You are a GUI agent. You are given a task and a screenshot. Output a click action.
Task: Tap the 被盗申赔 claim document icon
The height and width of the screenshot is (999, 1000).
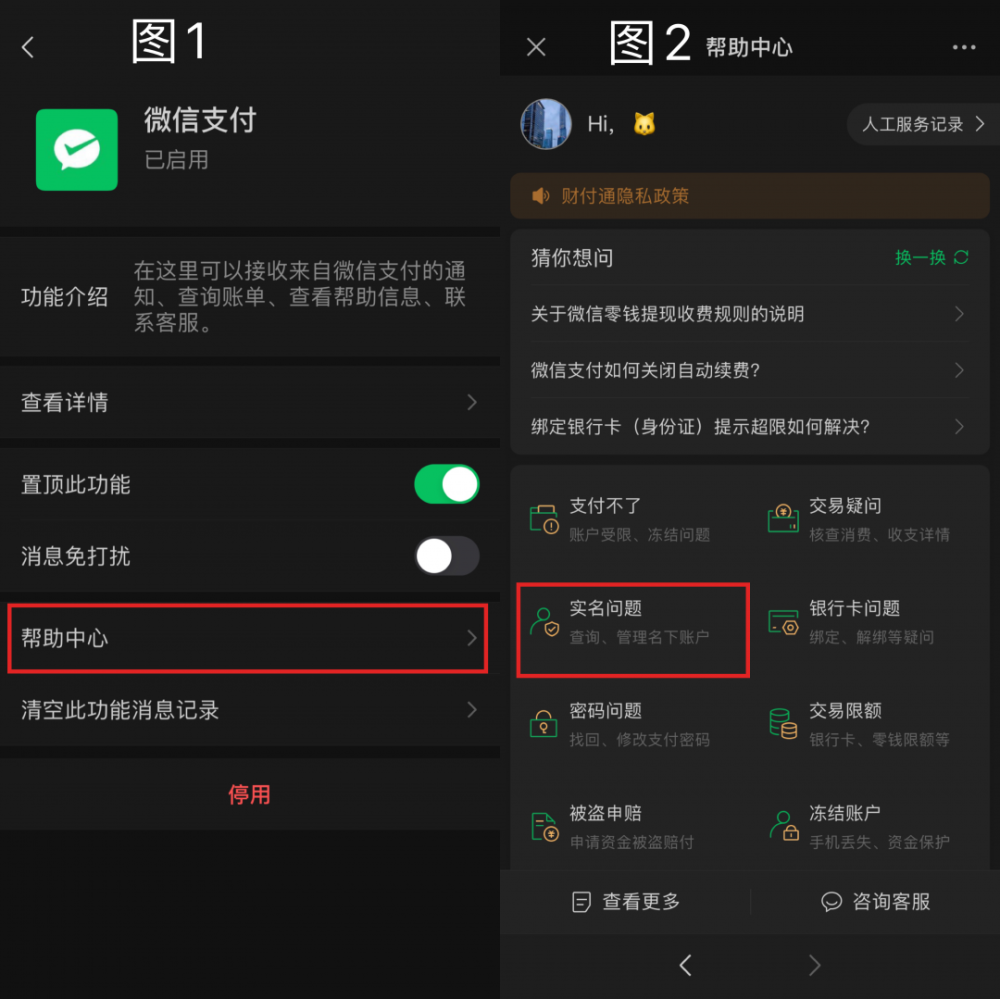pyautogui.click(x=545, y=827)
